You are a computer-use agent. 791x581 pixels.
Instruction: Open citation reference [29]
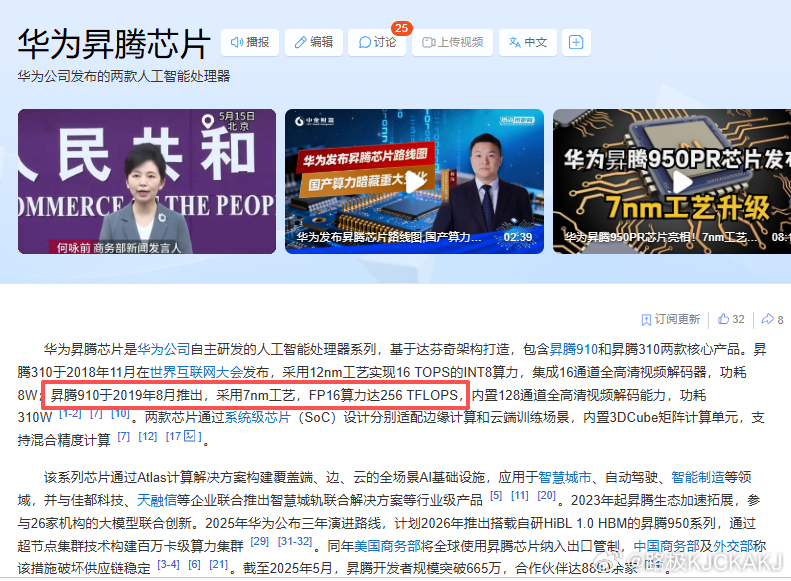pos(260,542)
